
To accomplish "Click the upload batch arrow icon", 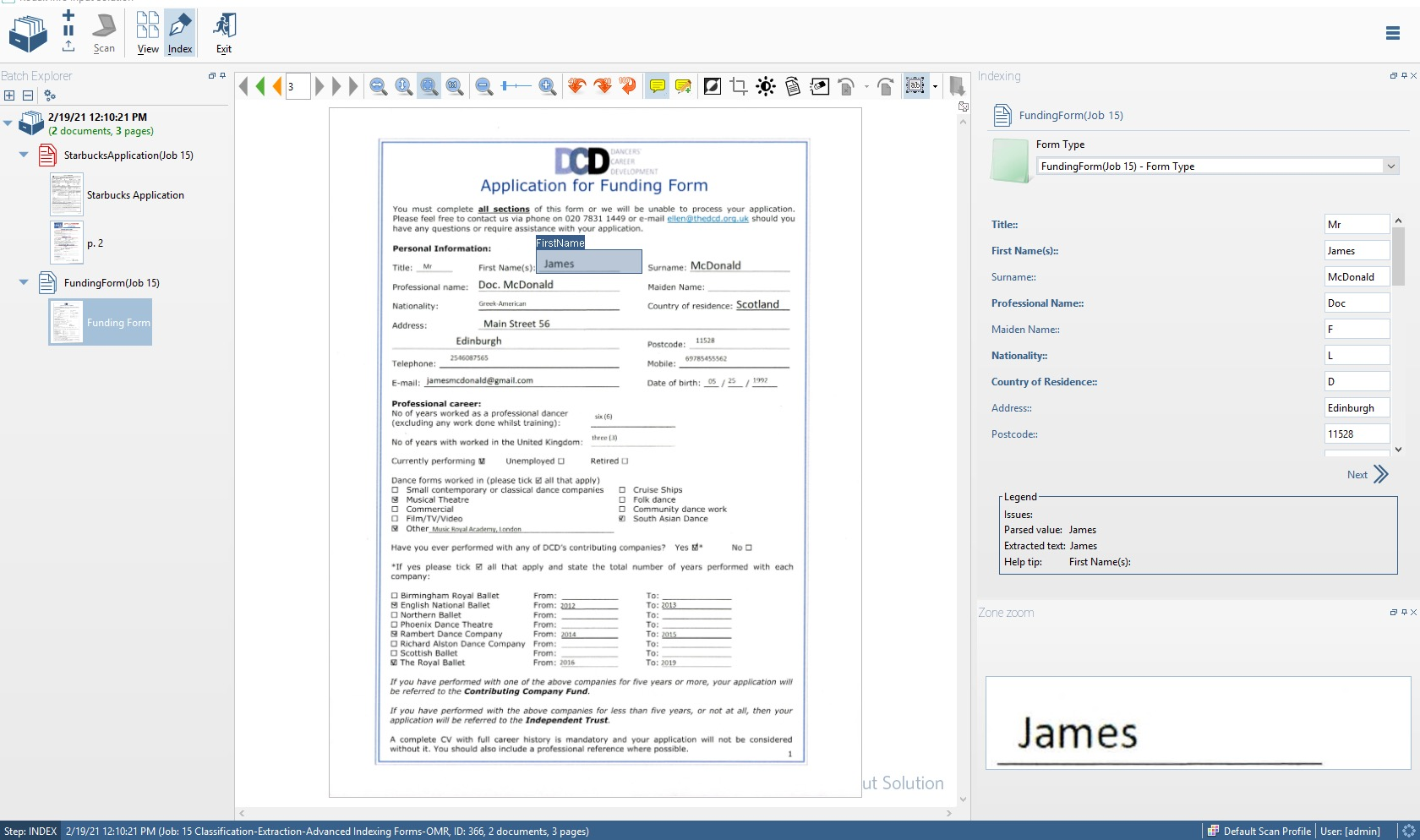I will click(x=68, y=46).
